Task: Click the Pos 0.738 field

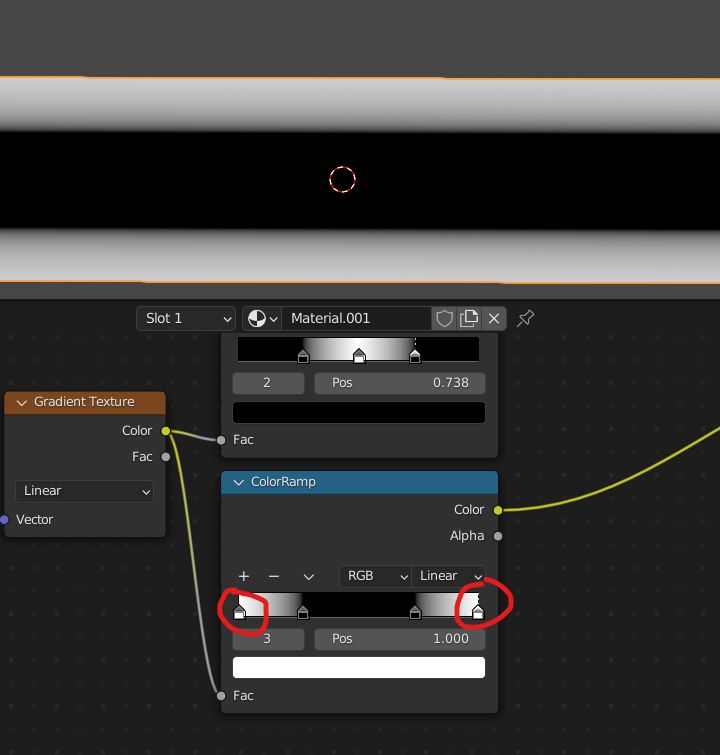Action: 400,383
